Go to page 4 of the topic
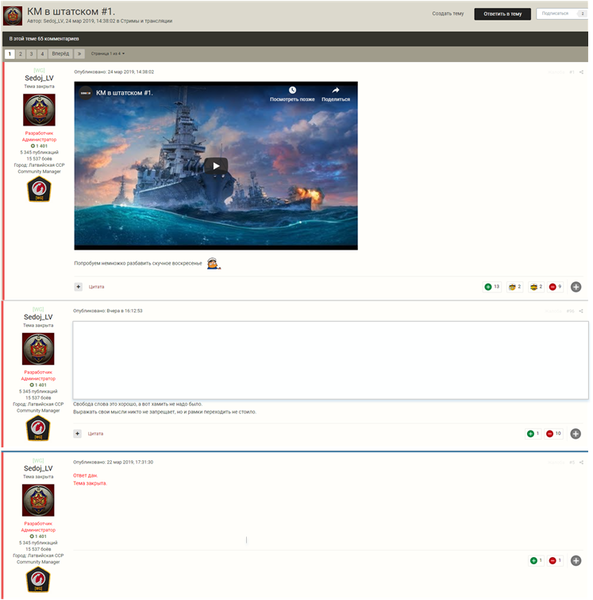The image size is (593, 600). (x=42, y=54)
